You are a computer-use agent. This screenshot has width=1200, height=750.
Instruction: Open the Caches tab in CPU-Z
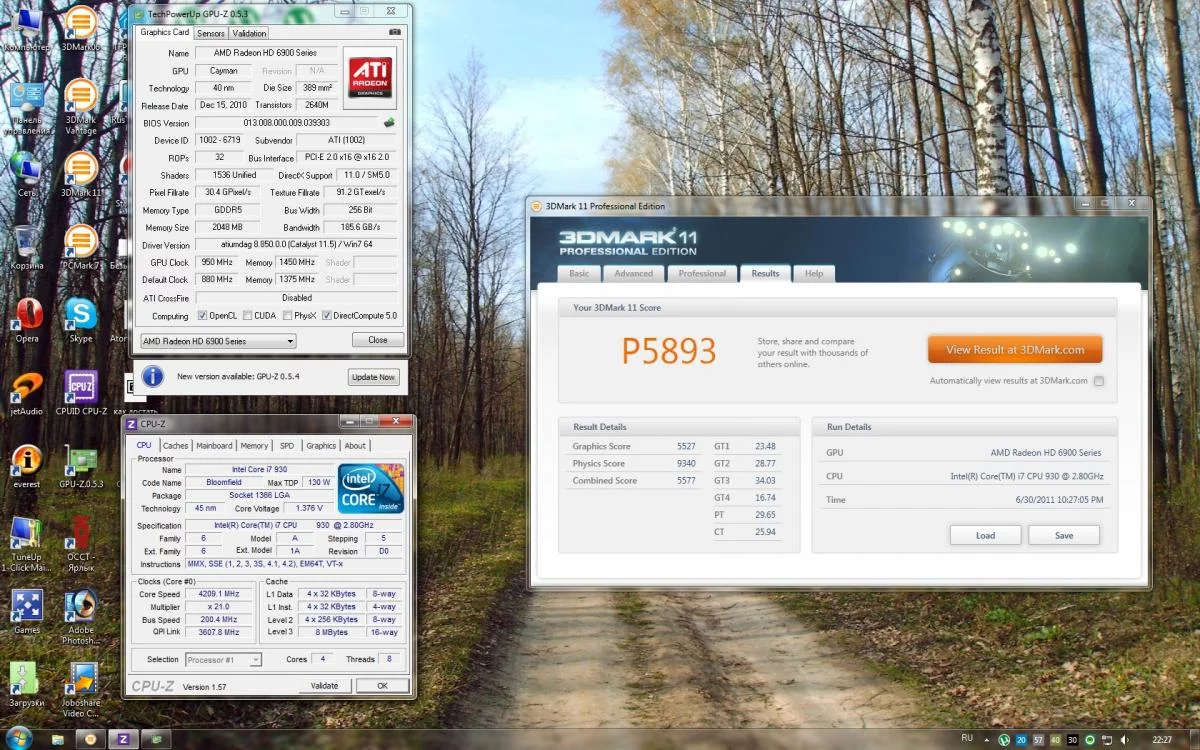coord(176,446)
